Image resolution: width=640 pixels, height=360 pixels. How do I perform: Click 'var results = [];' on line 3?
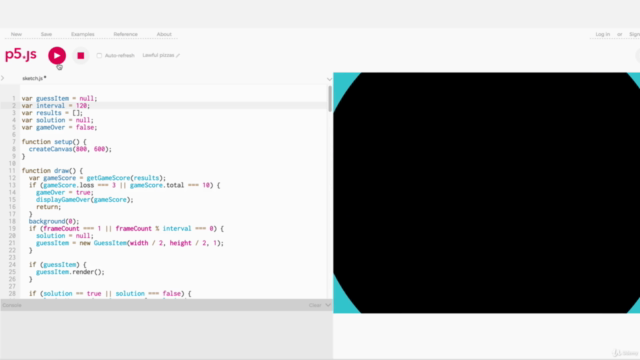coord(52,113)
